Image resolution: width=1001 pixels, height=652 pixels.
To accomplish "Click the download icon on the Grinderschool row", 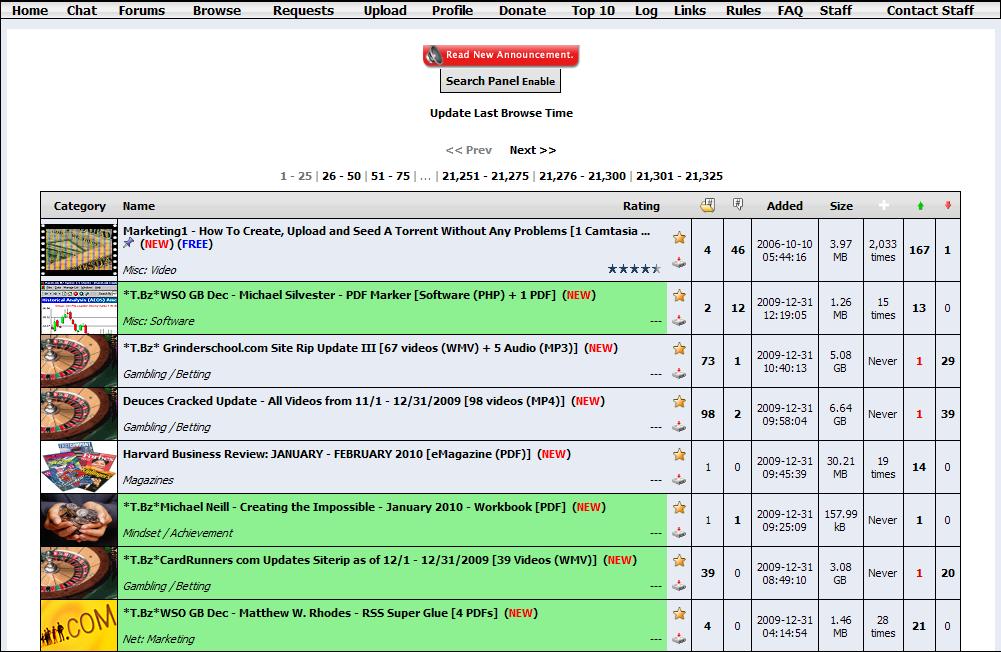I will [679, 373].
